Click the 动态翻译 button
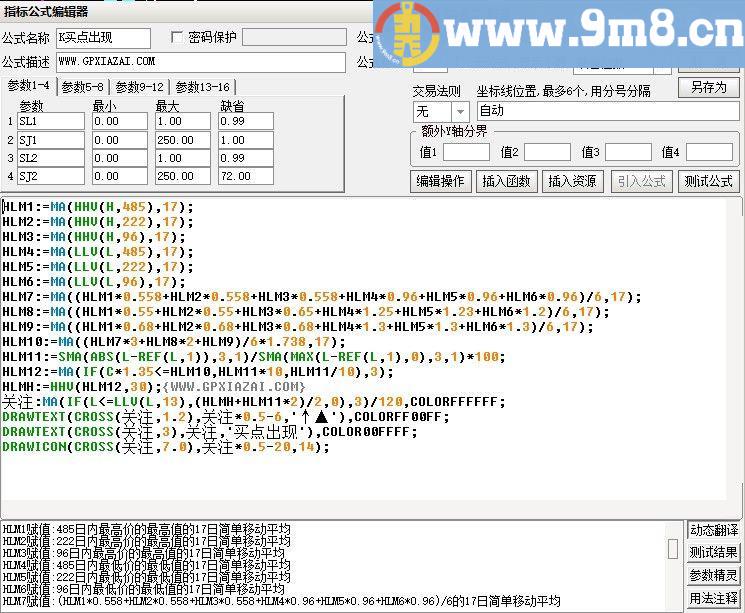The height and width of the screenshot is (613, 745). (714, 530)
